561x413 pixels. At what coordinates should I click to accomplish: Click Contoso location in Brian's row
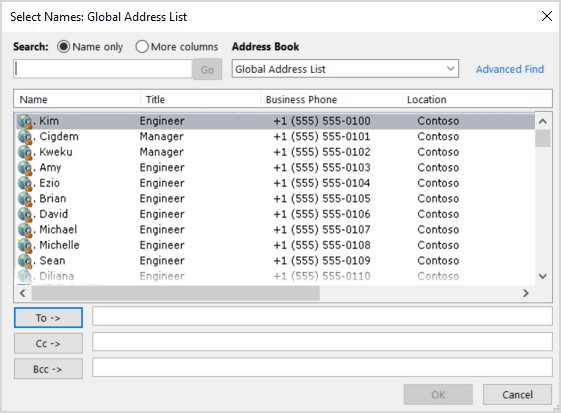pos(438,198)
